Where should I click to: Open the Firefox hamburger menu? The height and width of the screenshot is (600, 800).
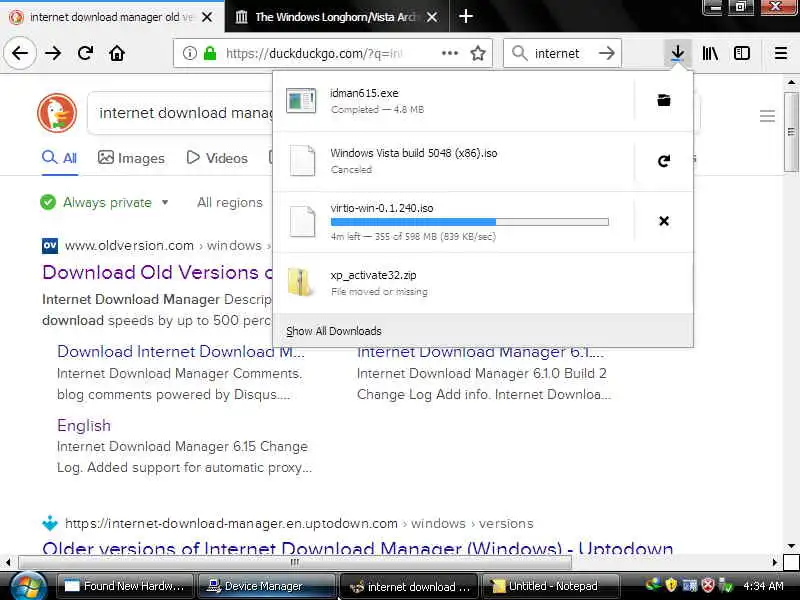click(781, 53)
